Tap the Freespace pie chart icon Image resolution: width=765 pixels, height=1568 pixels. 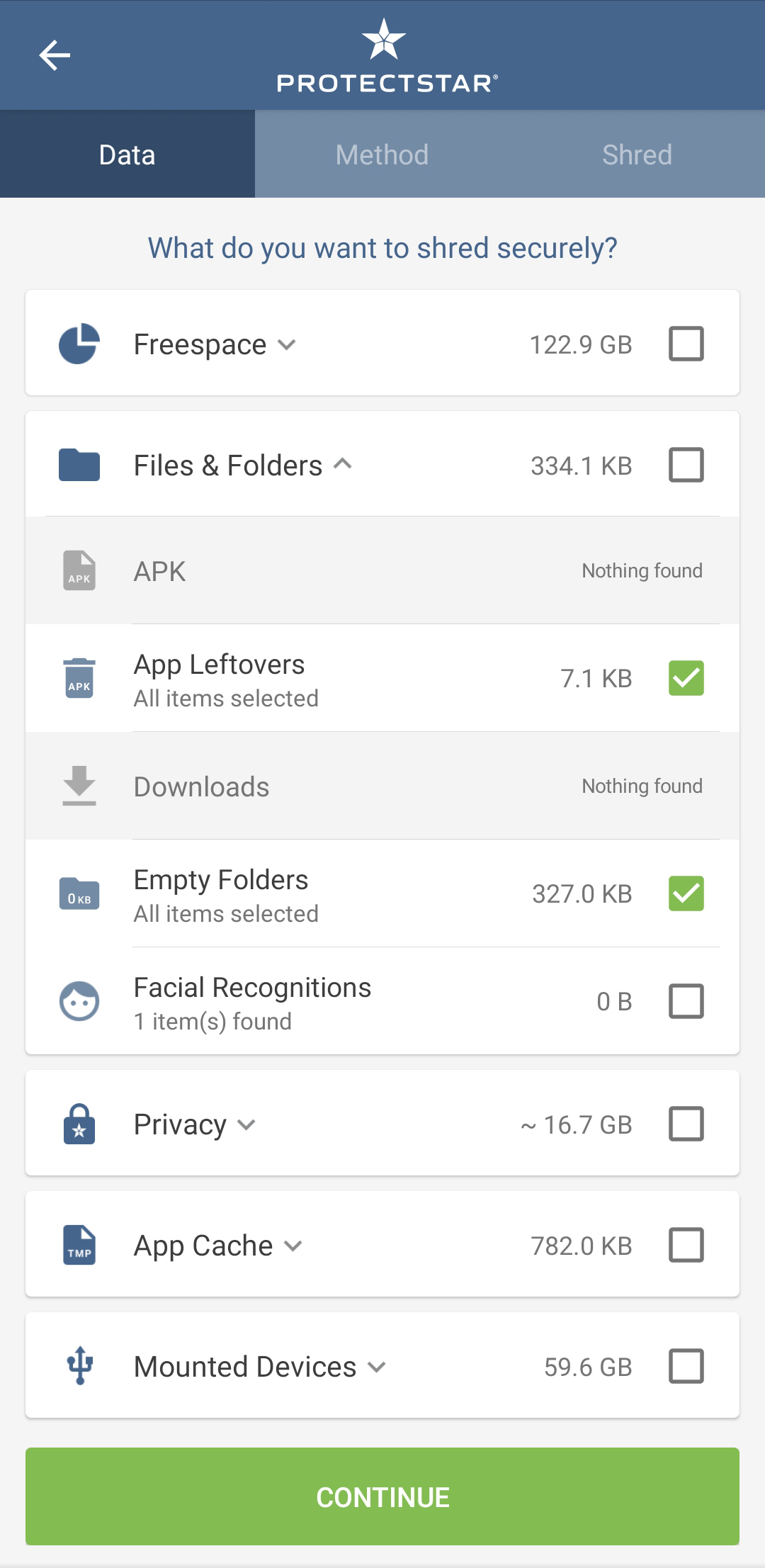79,344
